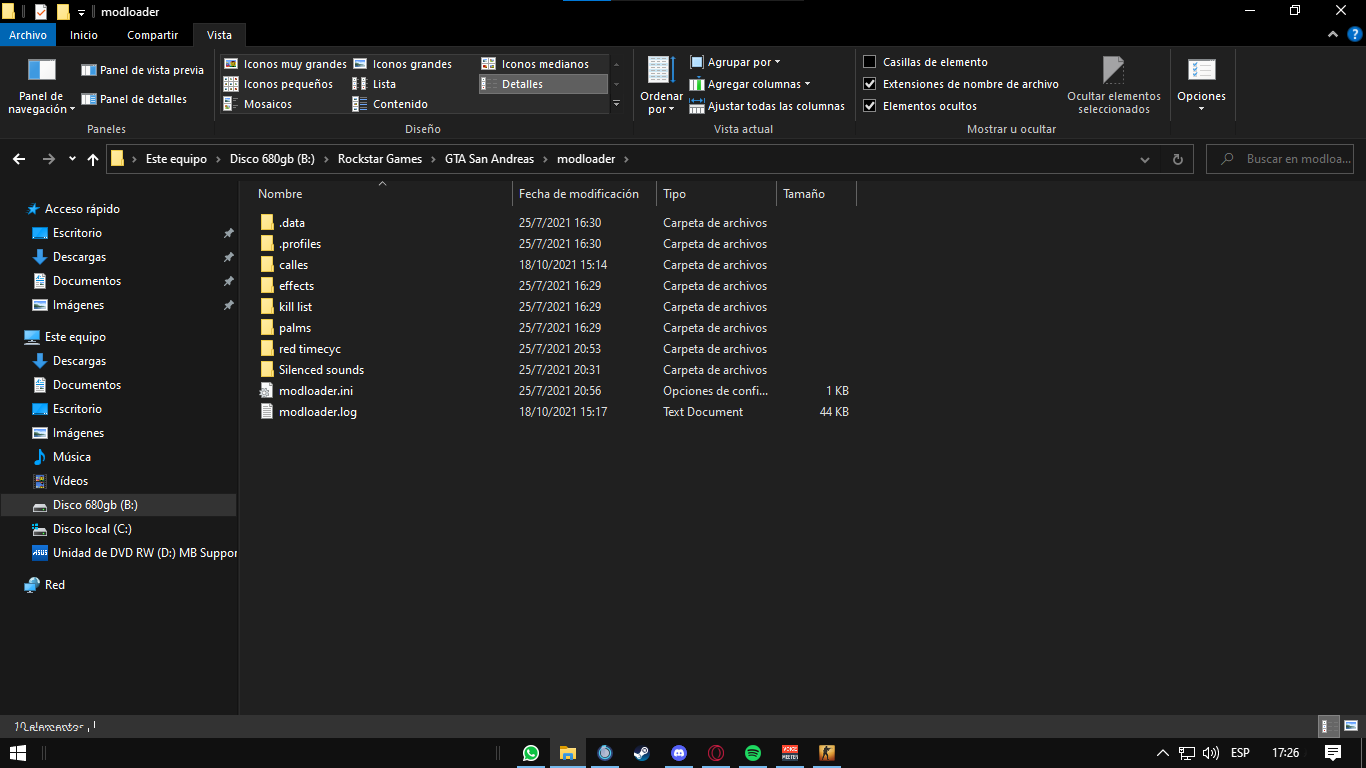Switch to Contenido layout

tap(390, 104)
